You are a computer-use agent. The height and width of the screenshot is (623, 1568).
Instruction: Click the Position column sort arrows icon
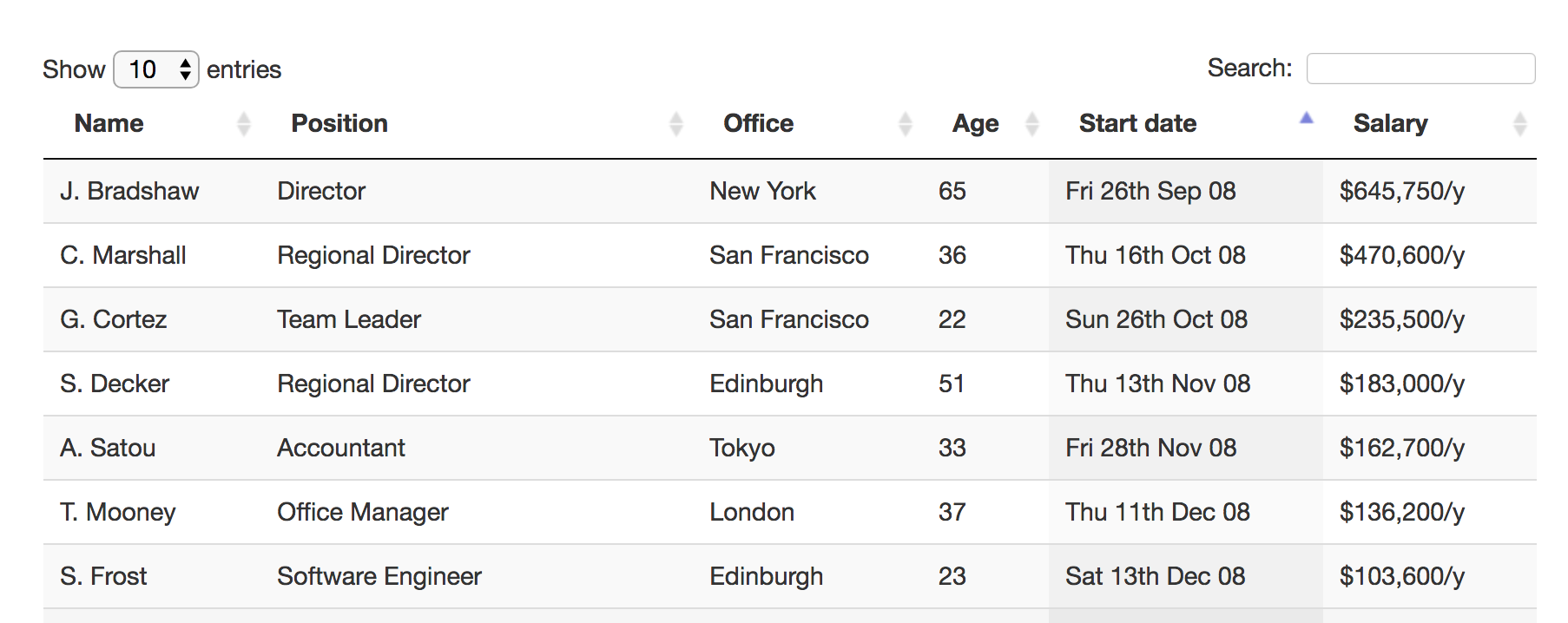[x=676, y=124]
